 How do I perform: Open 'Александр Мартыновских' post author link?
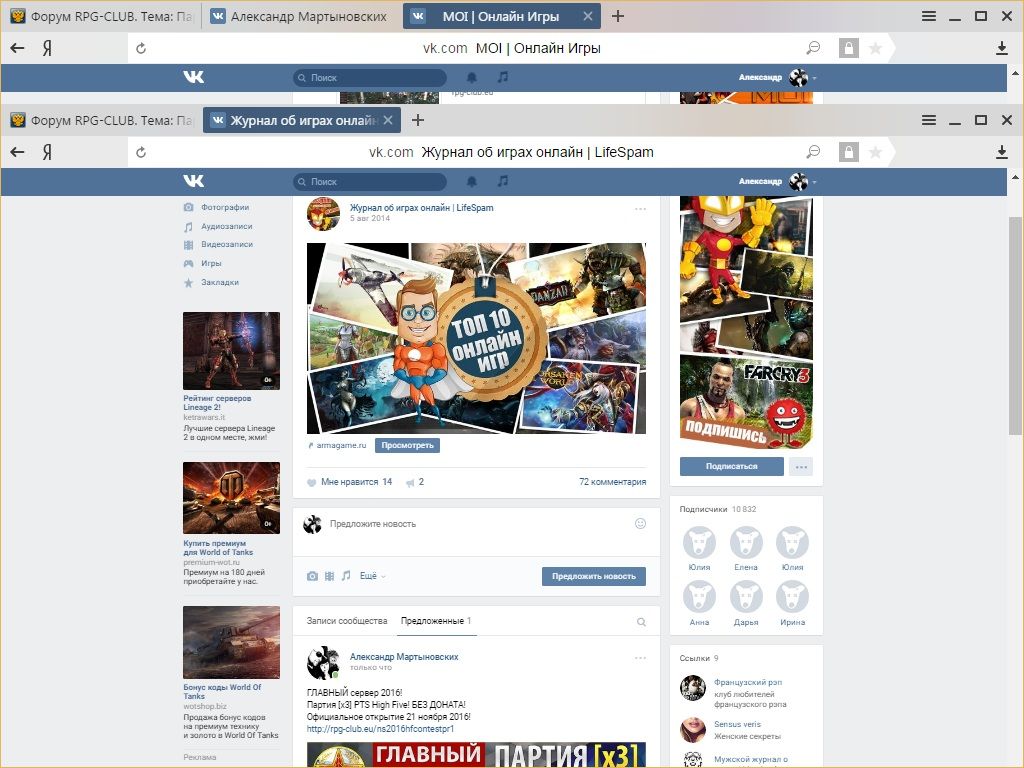pos(404,656)
